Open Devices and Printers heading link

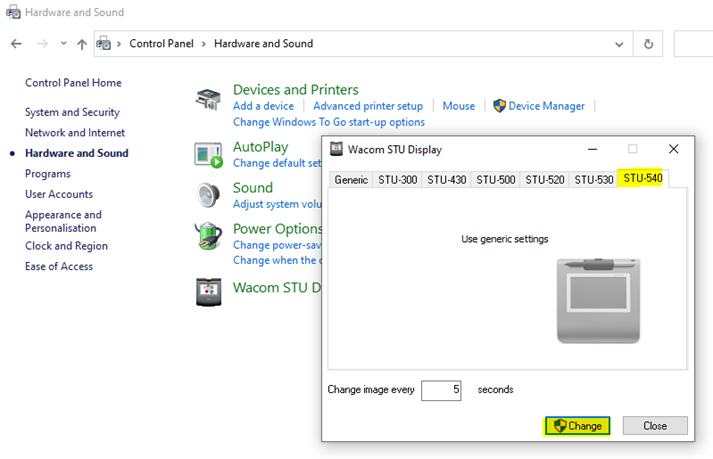pyautogui.click(x=296, y=90)
